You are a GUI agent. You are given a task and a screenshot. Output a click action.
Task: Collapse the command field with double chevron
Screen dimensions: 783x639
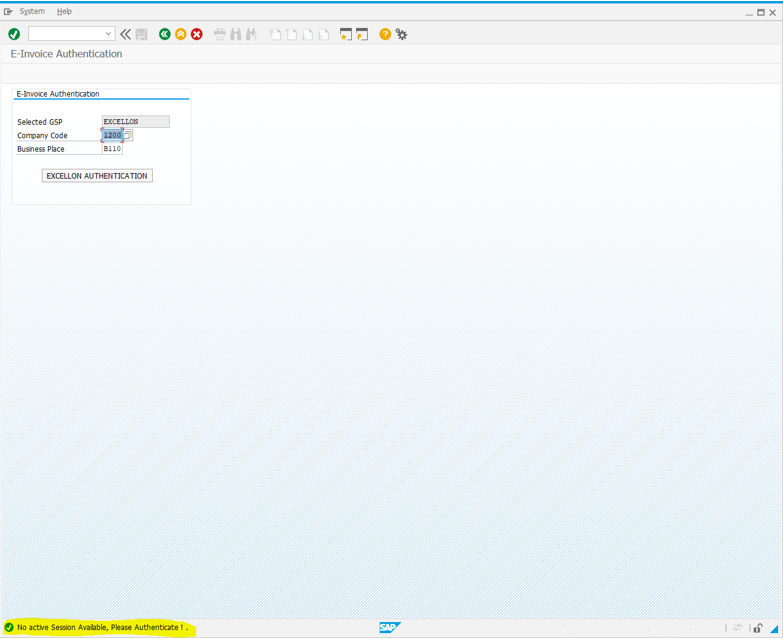click(125, 34)
